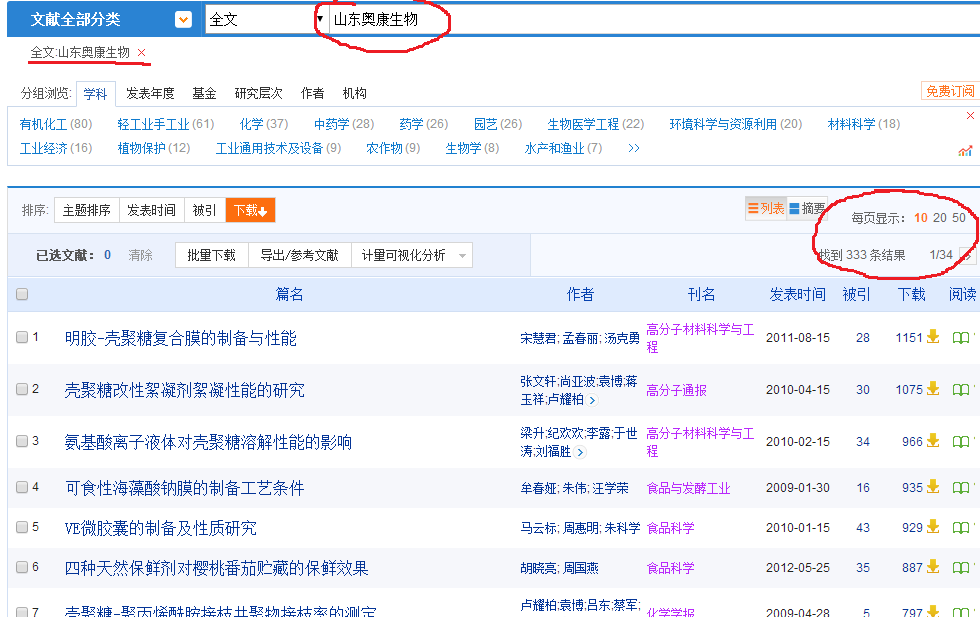The image size is (980, 617).
Task: Click the read icon for VE微胶囊 article
Action: 960,528
